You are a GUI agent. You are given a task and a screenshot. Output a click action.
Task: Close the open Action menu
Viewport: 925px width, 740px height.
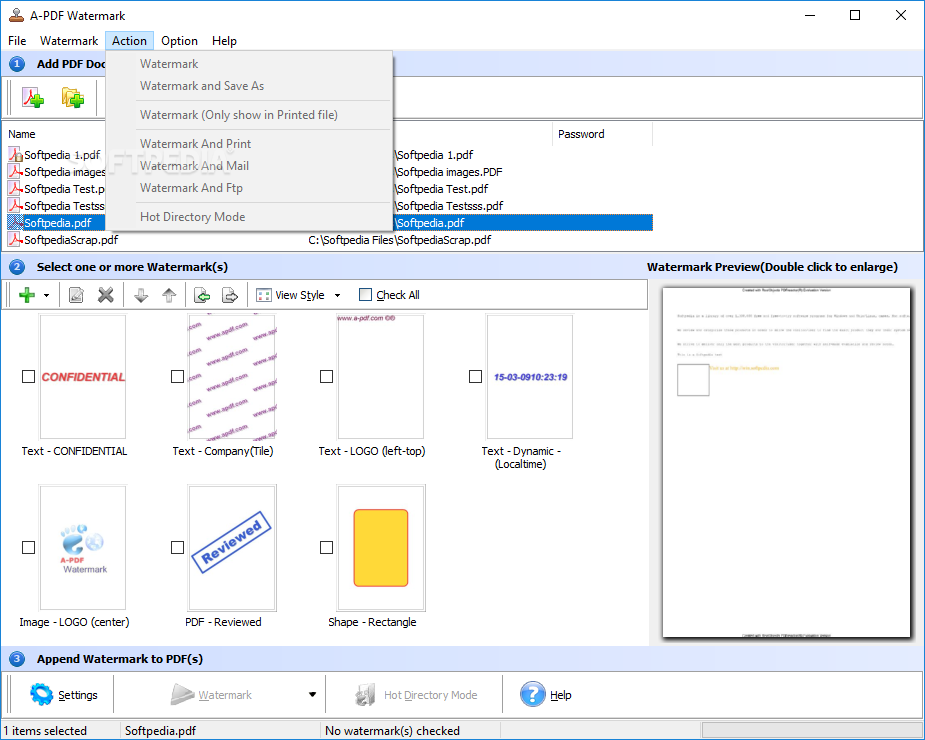(x=129, y=41)
